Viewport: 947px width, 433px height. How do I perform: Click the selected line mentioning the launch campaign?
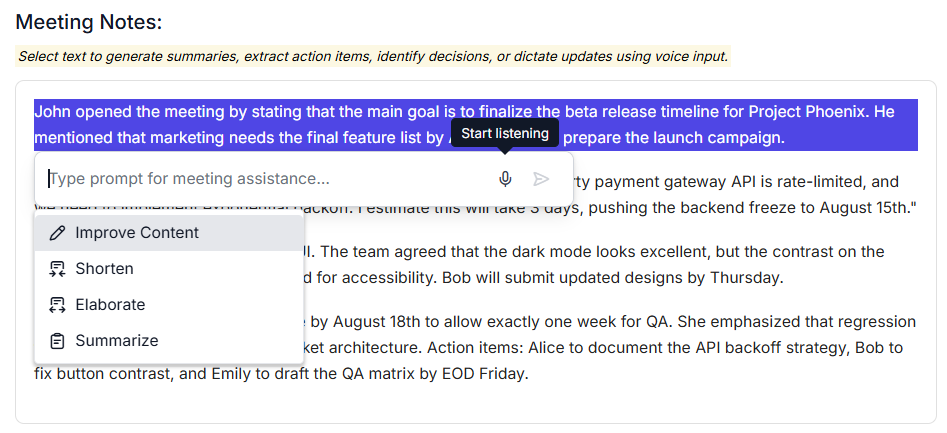[x=673, y=138]
